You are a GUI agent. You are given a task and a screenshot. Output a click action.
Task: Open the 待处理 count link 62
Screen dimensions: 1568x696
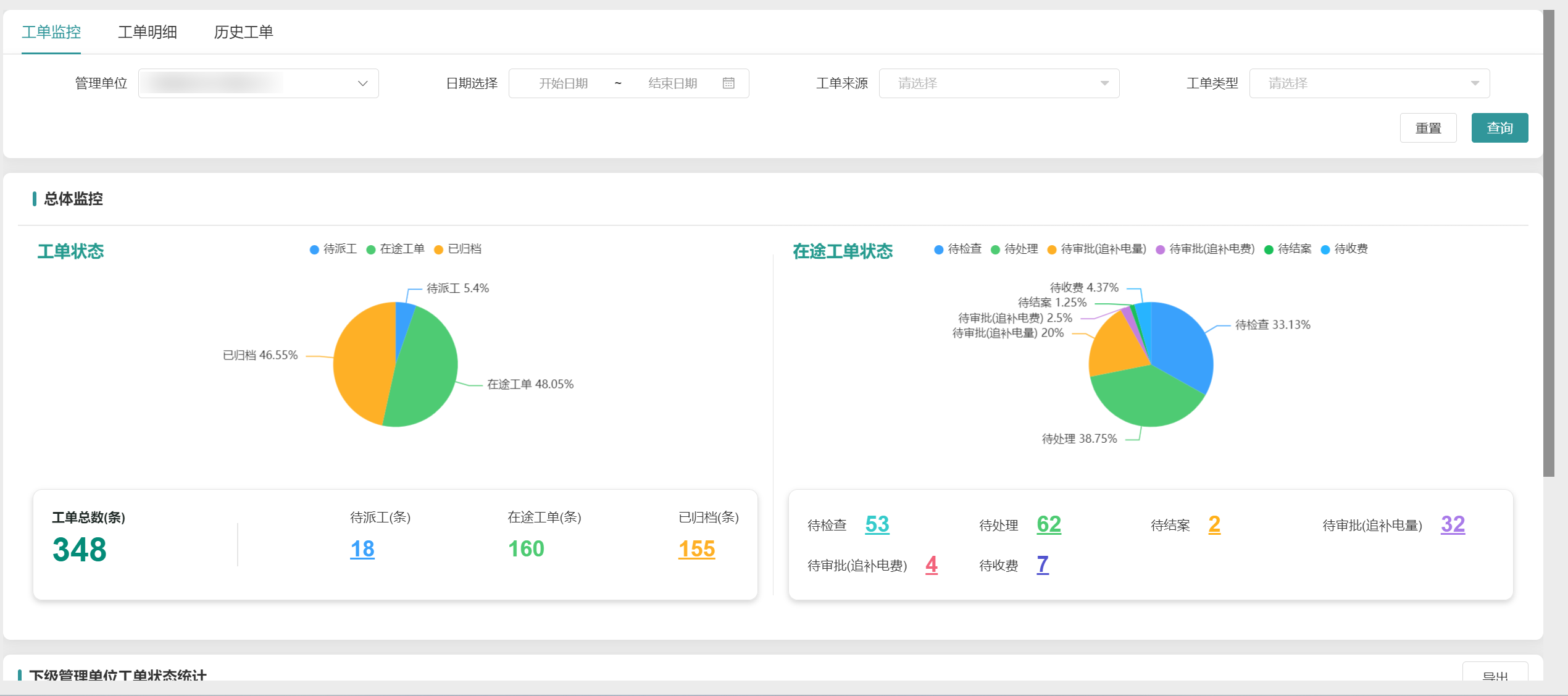tap(1049, 524)
